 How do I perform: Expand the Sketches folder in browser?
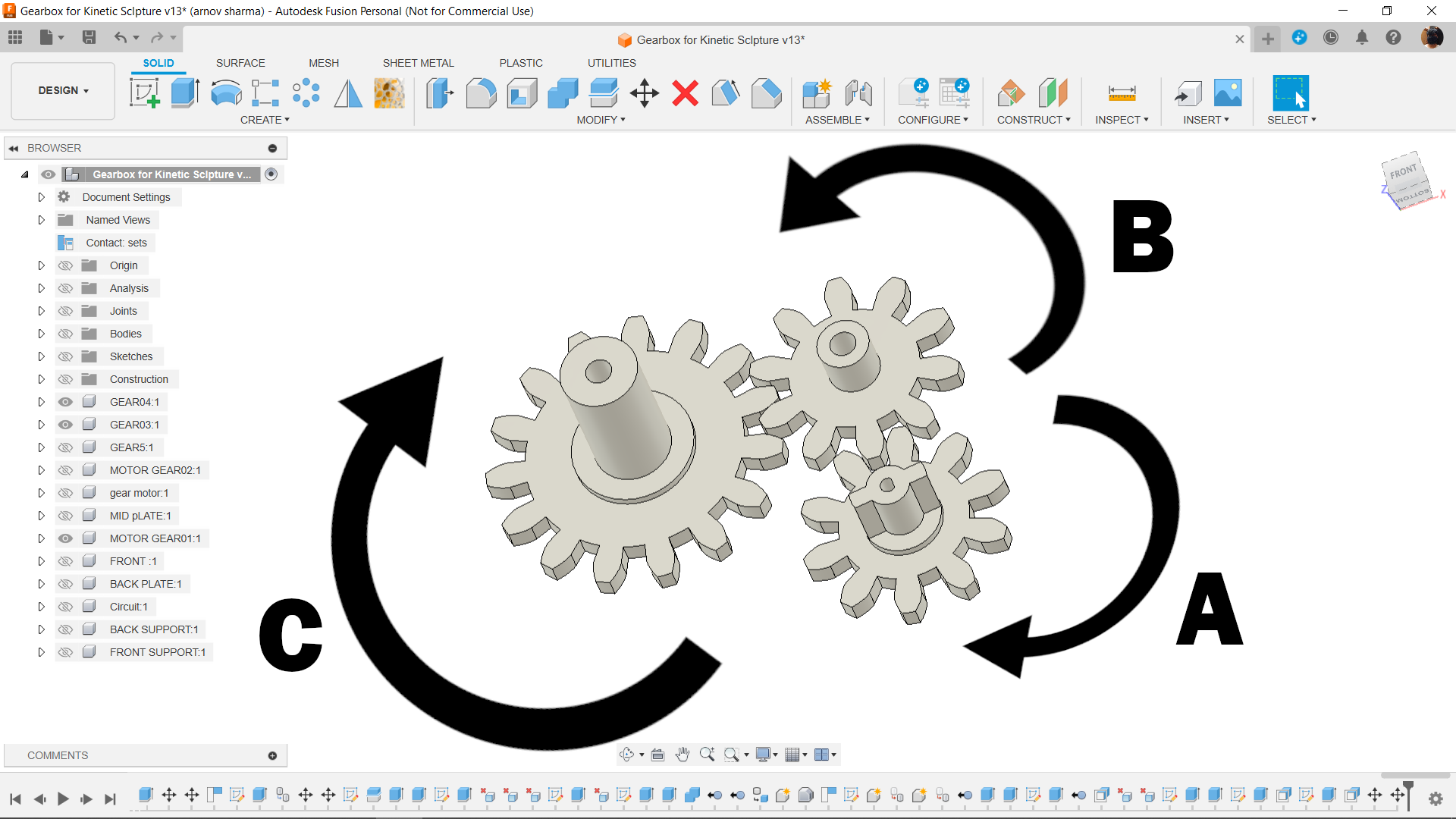pos(40,356)
